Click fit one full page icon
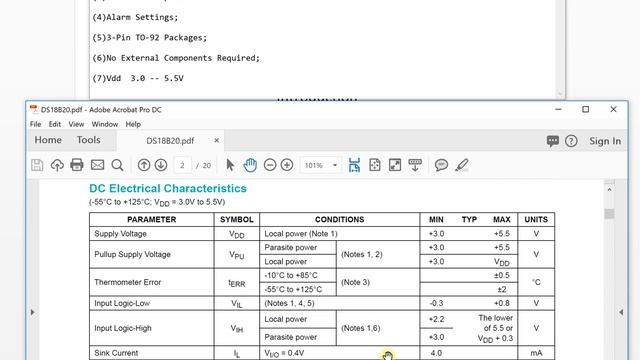This screenshot has width=640, height=360. click(375, 165)
